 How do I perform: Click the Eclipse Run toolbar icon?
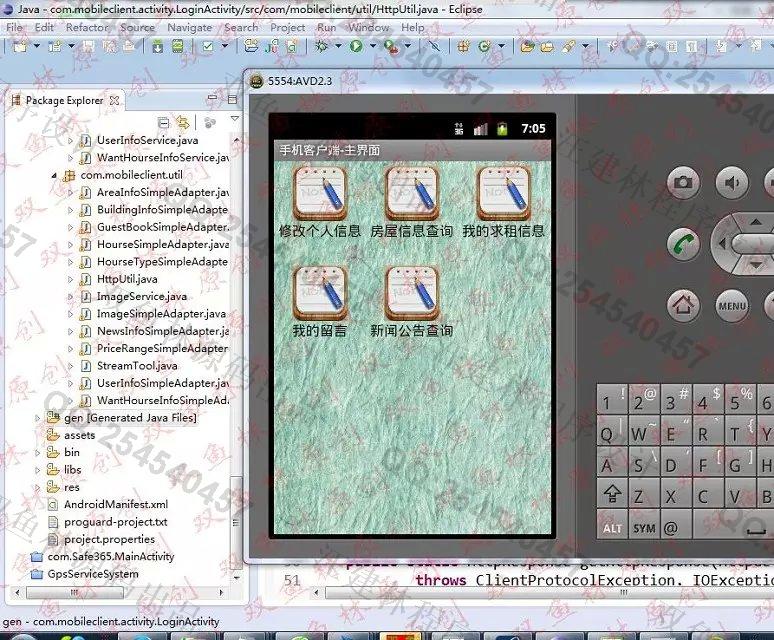356,46
